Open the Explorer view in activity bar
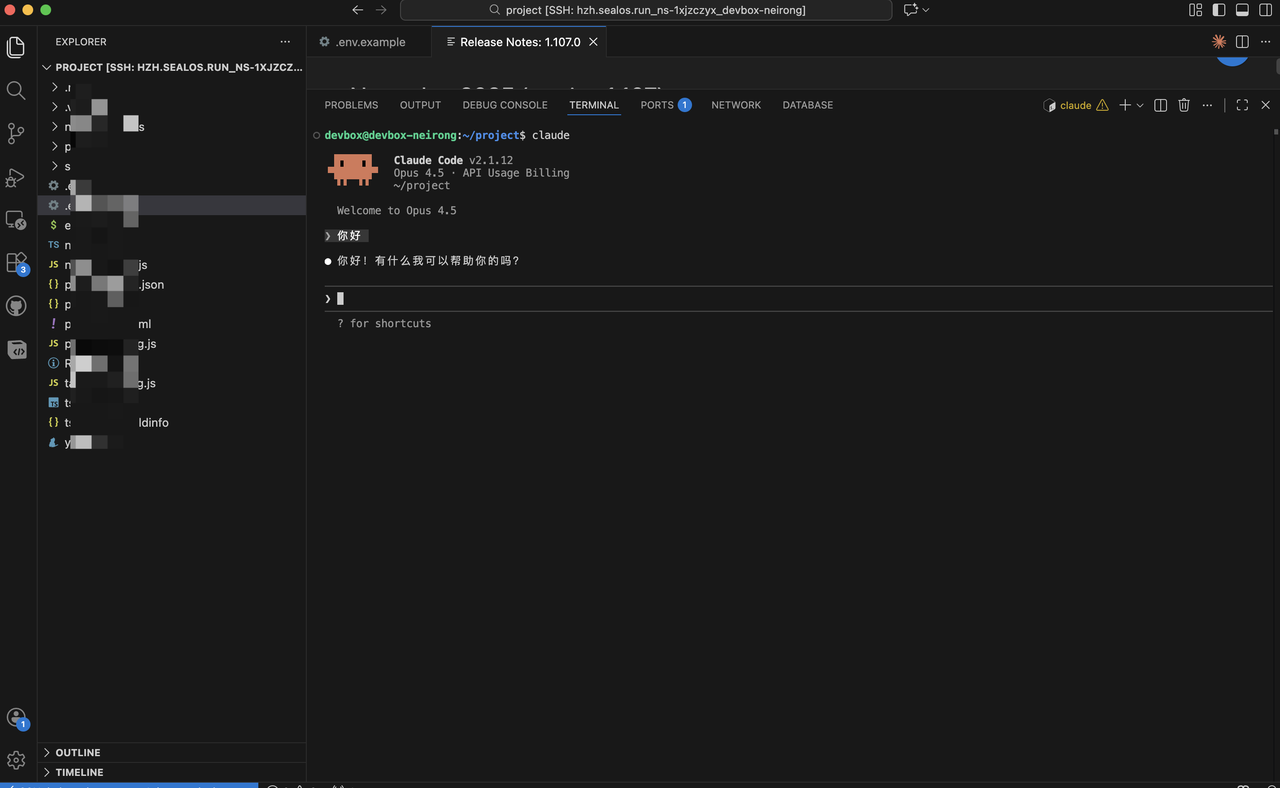 click(16, 47)
